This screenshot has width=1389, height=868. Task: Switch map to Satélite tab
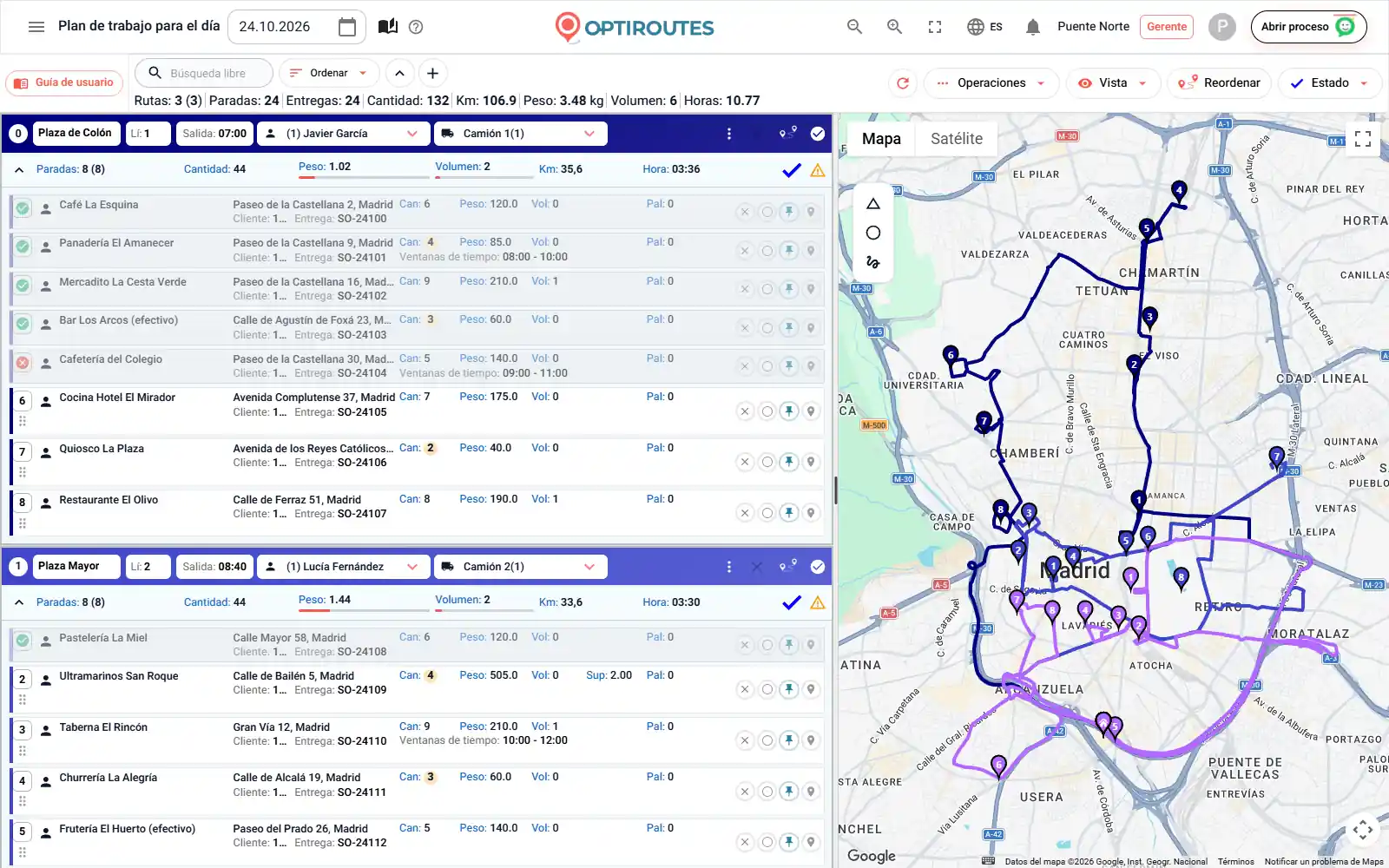click(956, 139)
